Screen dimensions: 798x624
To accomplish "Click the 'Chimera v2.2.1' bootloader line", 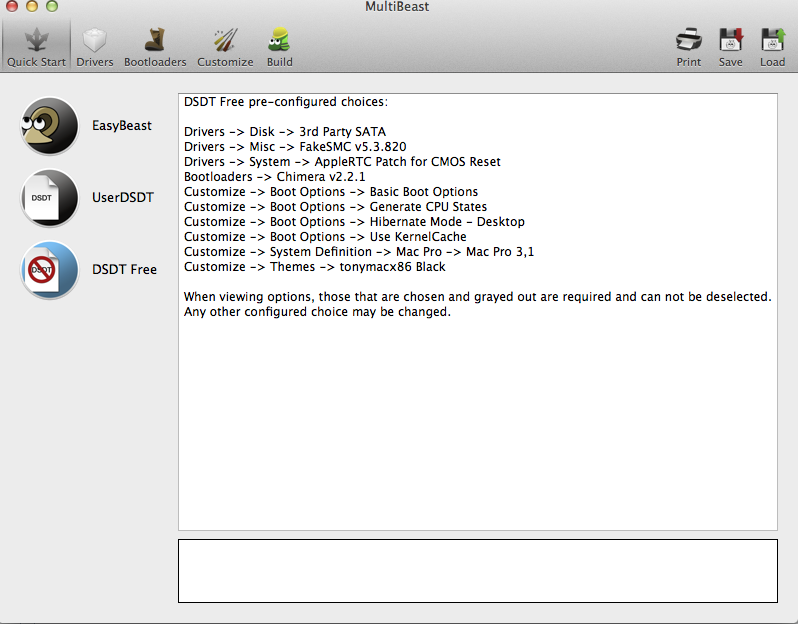I will (274, 177).
